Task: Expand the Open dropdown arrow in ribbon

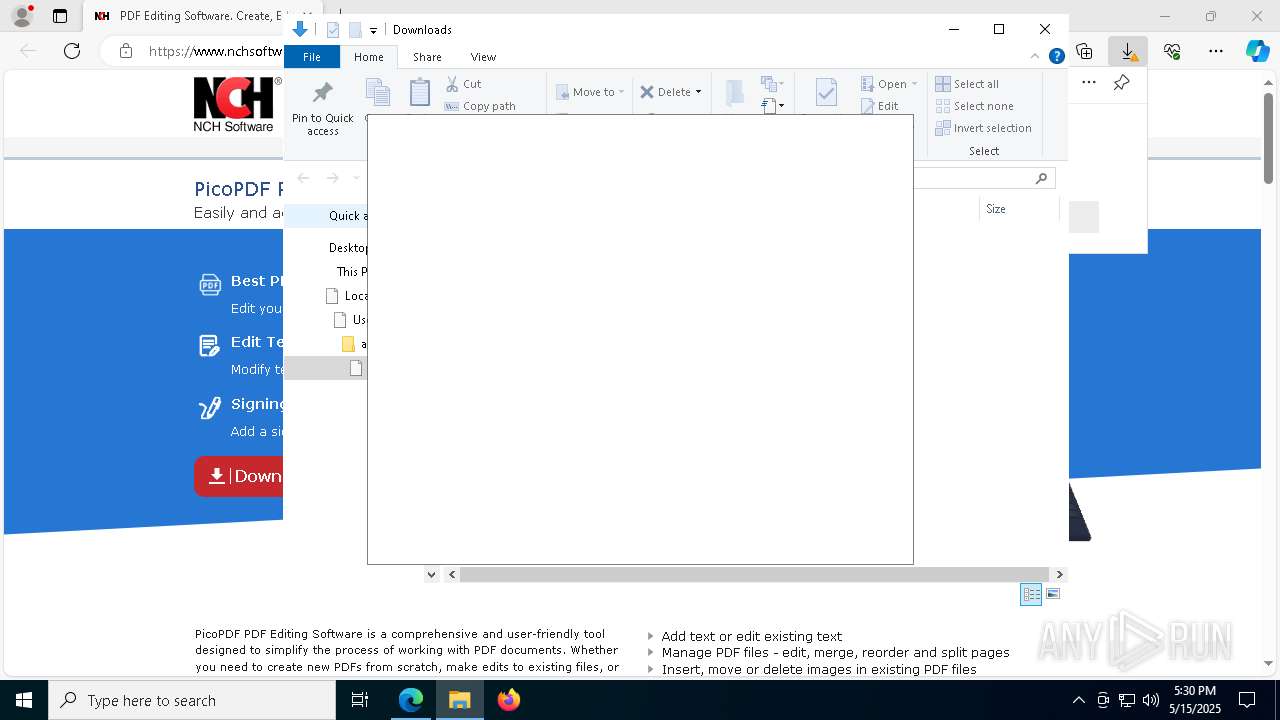Action: tap(914, 84)
